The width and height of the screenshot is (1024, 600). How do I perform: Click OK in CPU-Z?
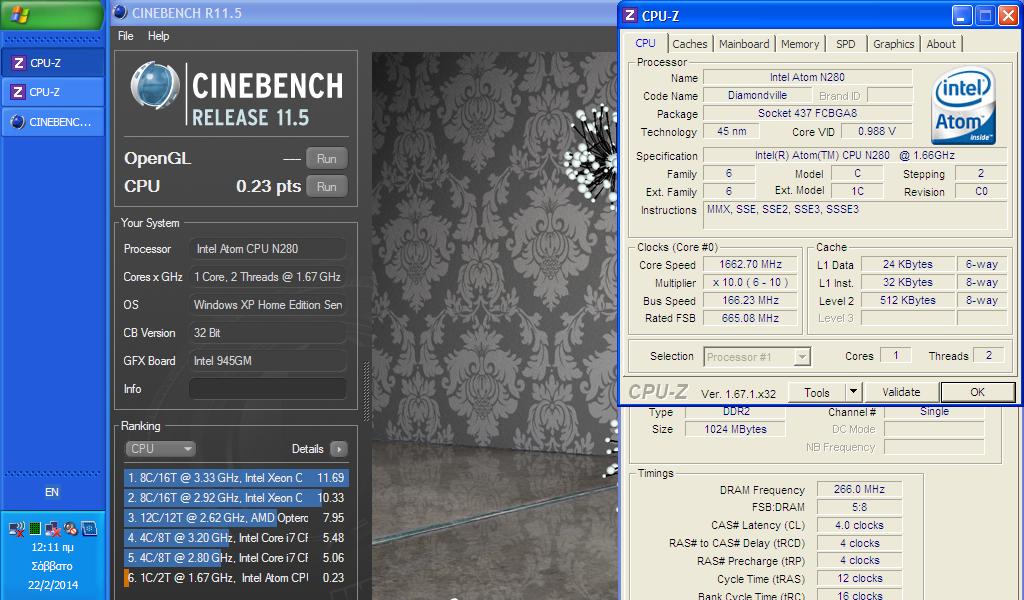coord(978,392)
